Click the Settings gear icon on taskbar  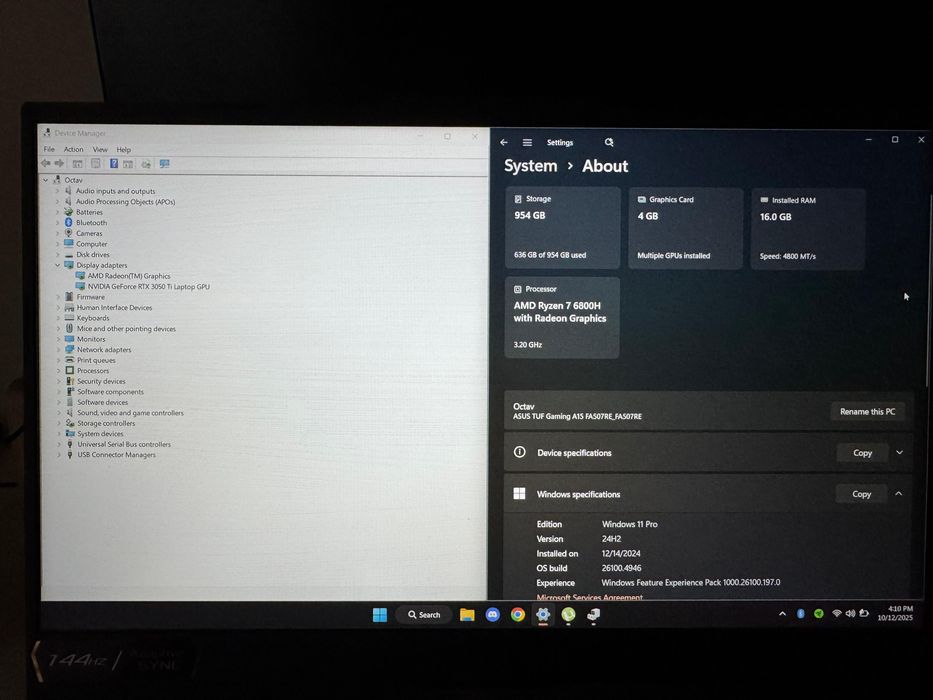coord(543,615)
